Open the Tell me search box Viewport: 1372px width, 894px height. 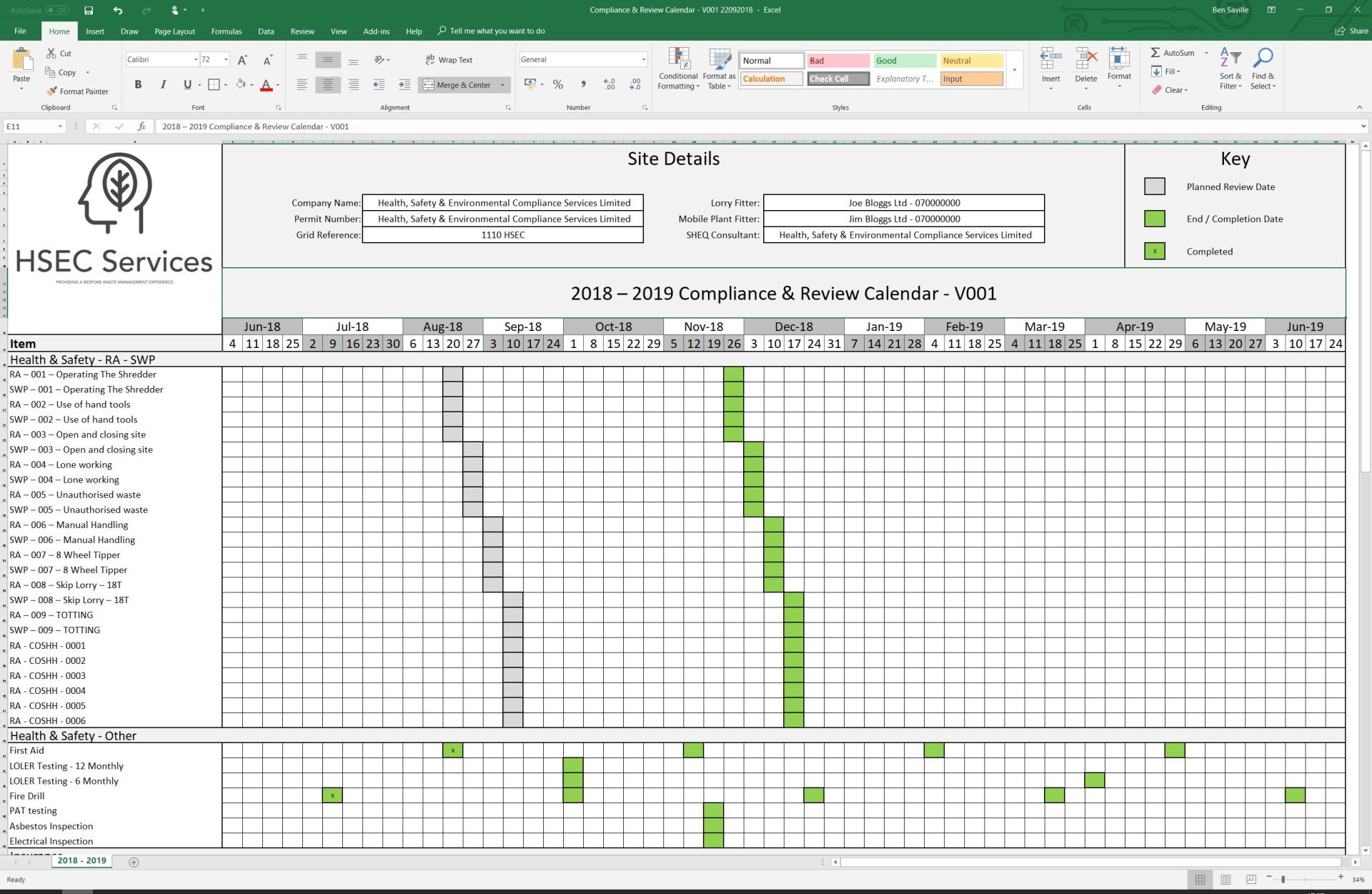coord(492,31)
